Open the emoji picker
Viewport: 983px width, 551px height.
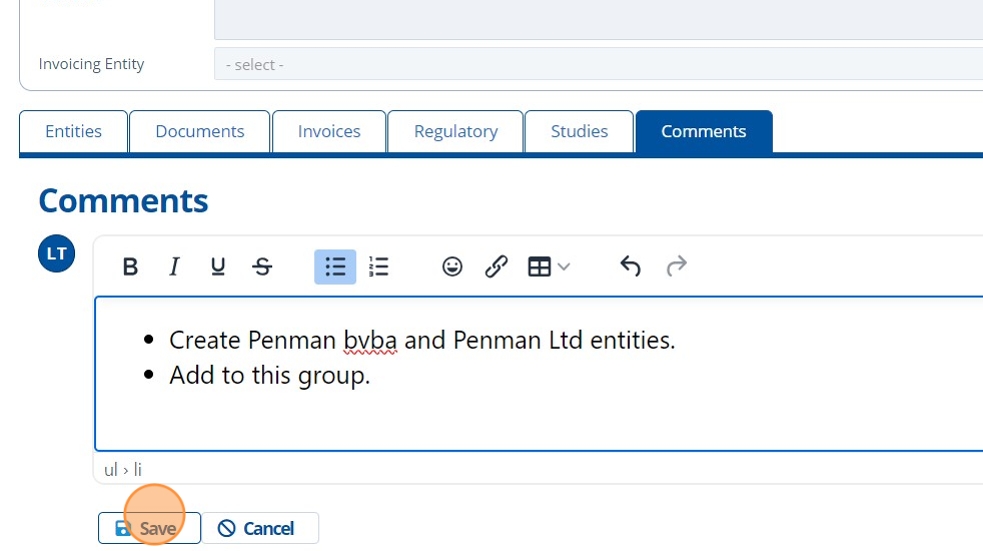[x=452, y=267]
